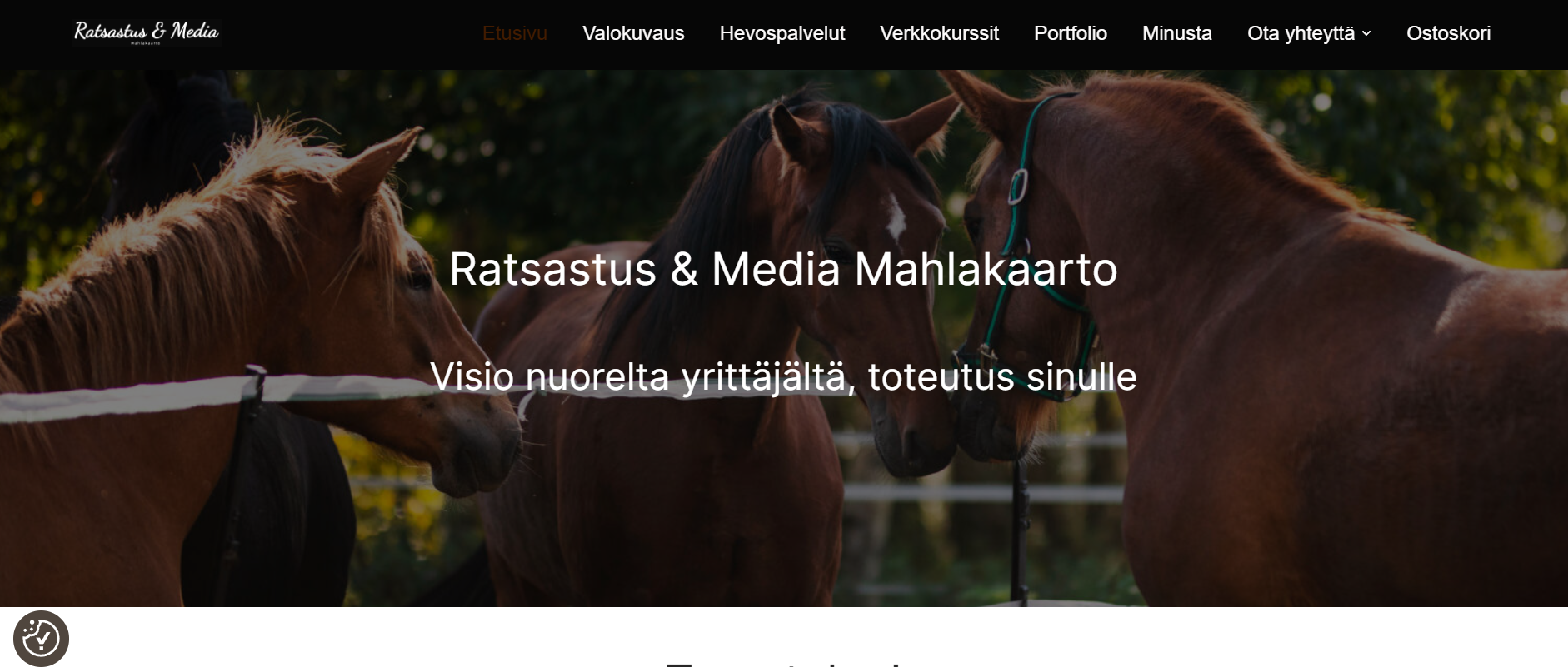1568x667 pixels.
Task: Select Ota yhteyttä in the navigation
Action: click(1301, 33)
